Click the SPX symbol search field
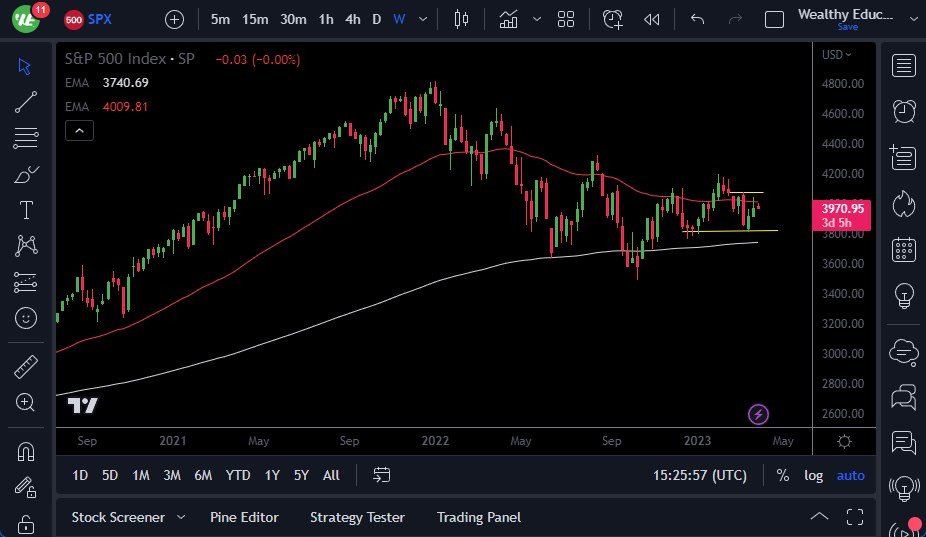This screenshot has width=926, height=537. pyautogui.click(x=99, y=19)
